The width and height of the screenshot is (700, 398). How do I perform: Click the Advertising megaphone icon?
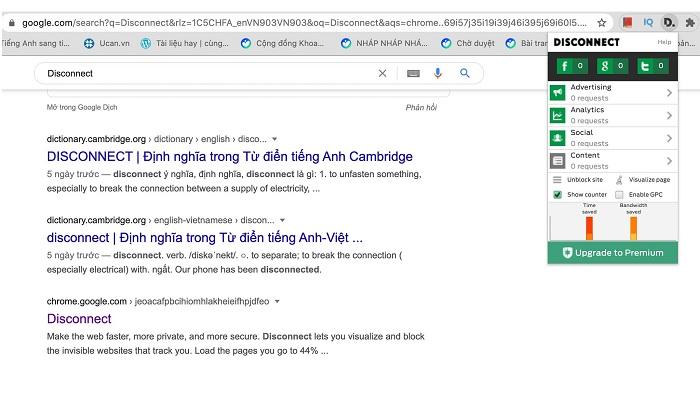(x=557, y=92)
